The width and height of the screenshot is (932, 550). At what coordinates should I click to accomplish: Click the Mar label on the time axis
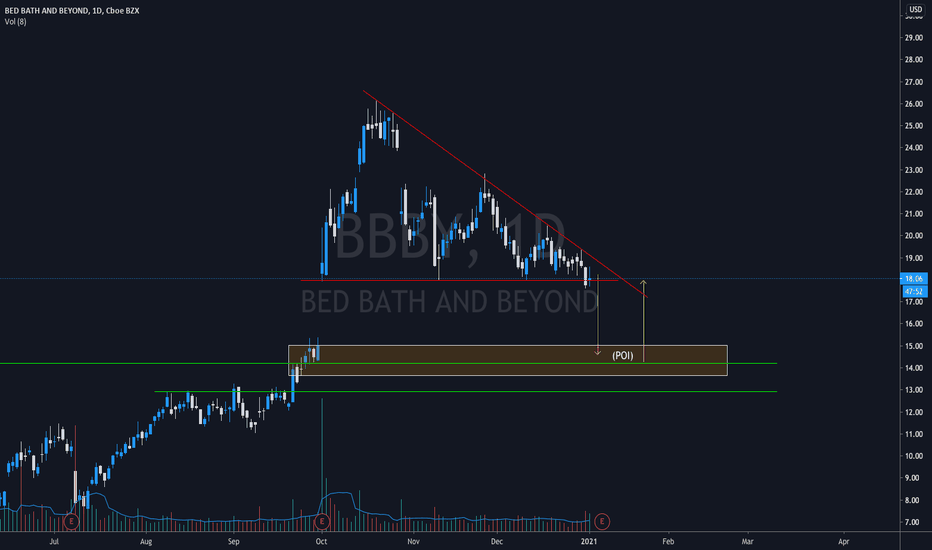[x=747, y=541]
